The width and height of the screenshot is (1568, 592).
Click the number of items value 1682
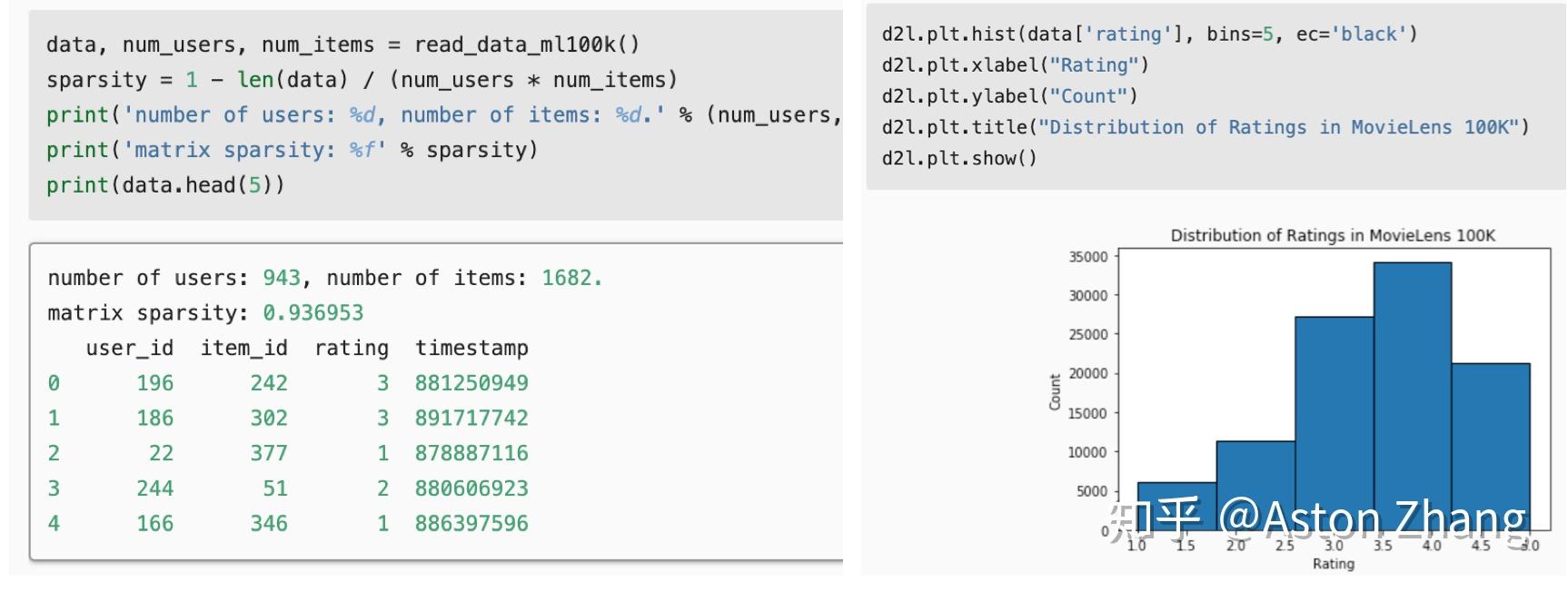click(x=571, y=278)
